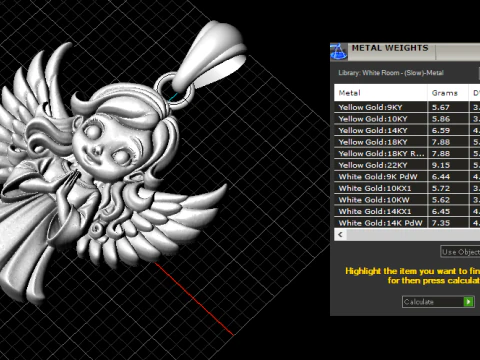Image resolution: width=480 pixels, height=360 pixels.
Task: Select the White Gold:14KX1 row
Action: pos(407,211)
